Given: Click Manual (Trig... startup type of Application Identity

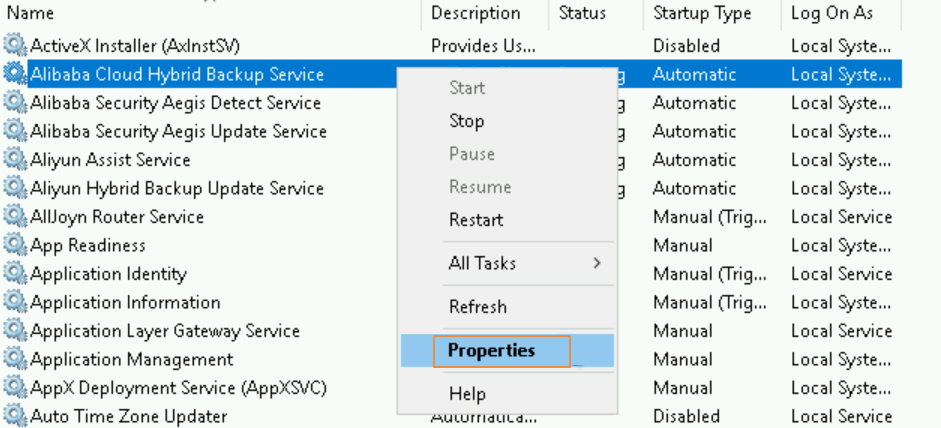Looking at the screenshot, I should point(710,274).
